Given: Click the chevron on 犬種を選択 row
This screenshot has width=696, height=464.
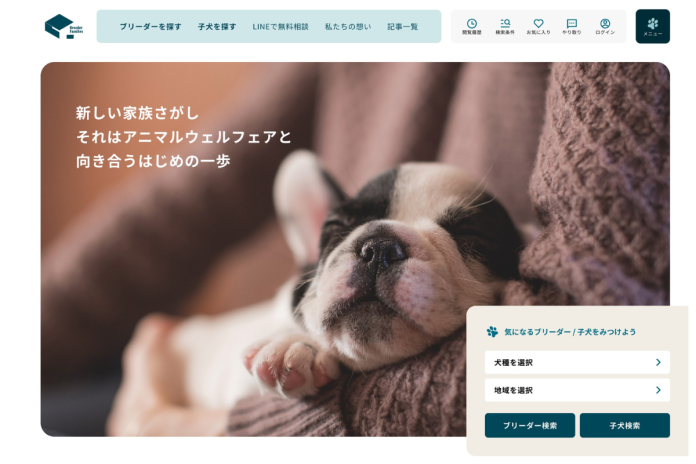Looking at the screenshot, I should 658,362.
